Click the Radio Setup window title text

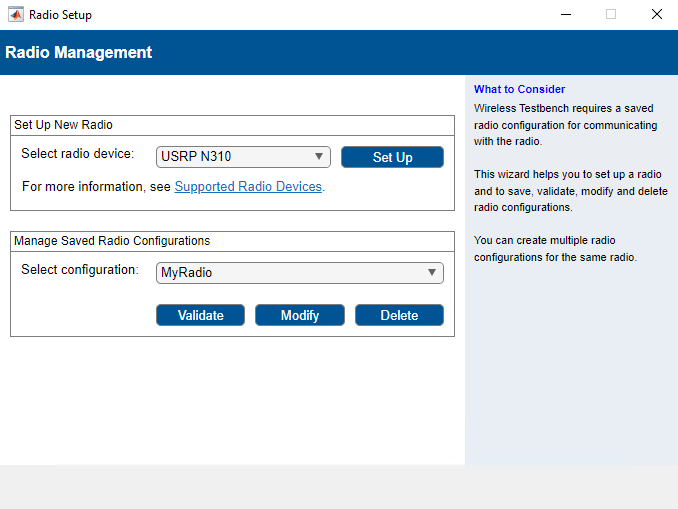pos(60,15)
